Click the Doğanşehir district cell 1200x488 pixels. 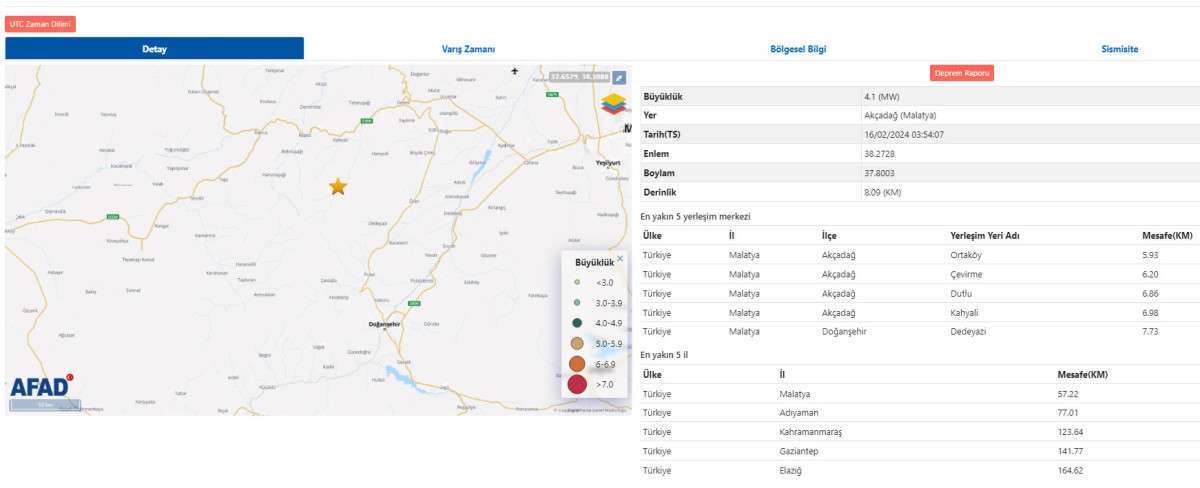[x=844, y=331]
